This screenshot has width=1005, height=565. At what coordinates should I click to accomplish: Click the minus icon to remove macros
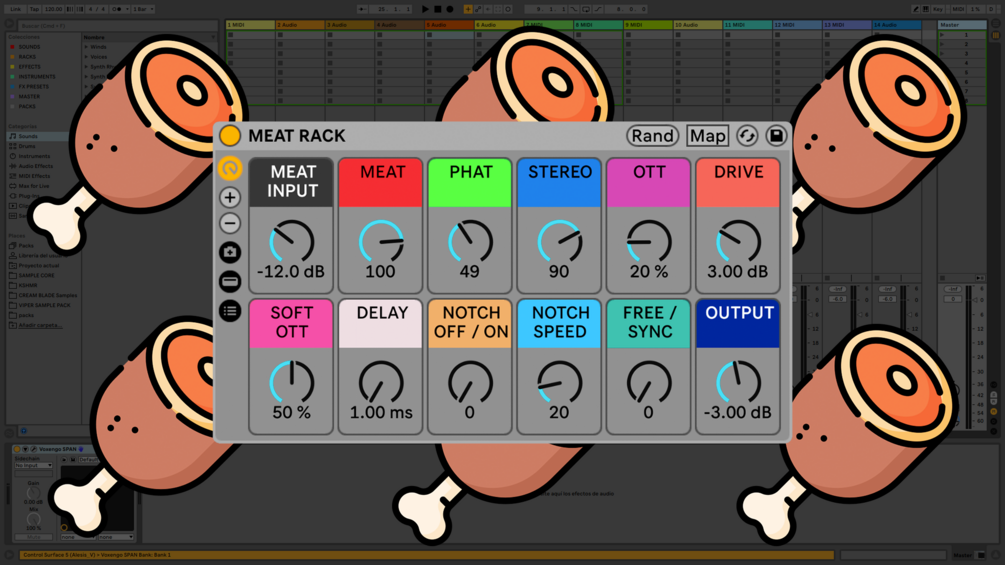(x=230, y=224)
